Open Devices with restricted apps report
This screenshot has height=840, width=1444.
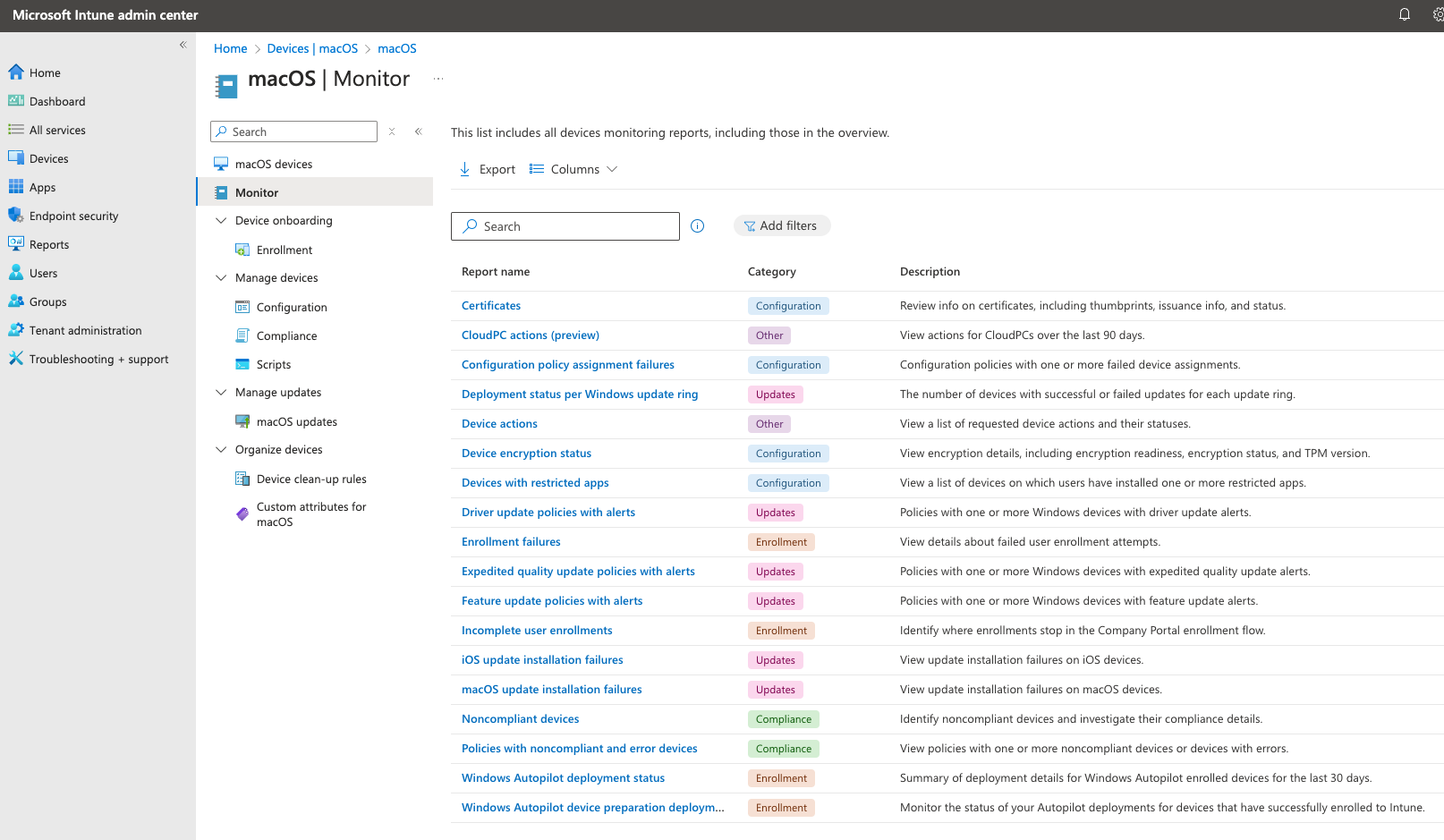535,483
